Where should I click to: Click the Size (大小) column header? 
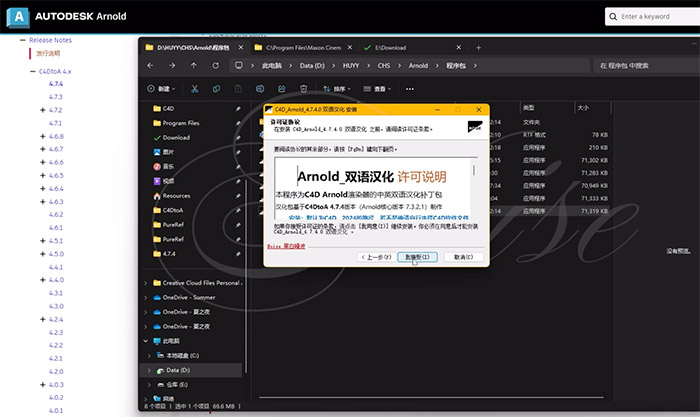[583, 108]
